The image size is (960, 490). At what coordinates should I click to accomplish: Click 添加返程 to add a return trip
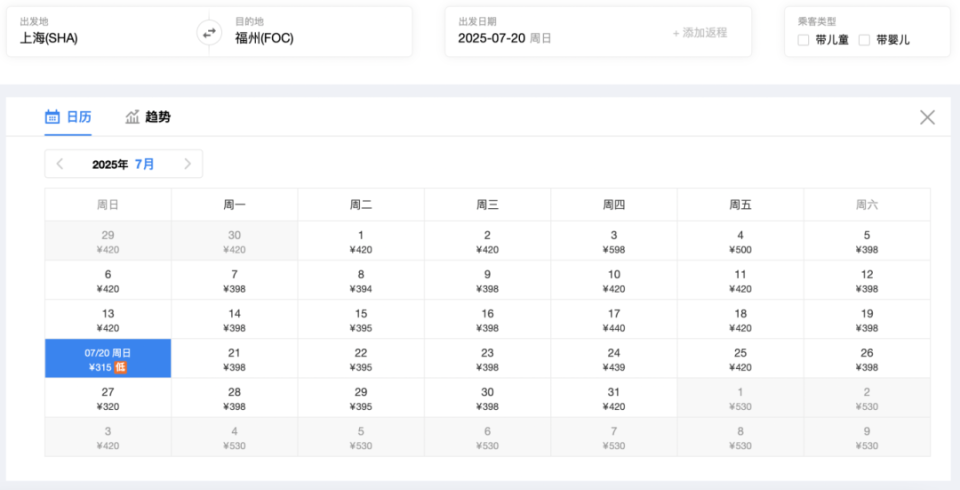tap(700, 32)
